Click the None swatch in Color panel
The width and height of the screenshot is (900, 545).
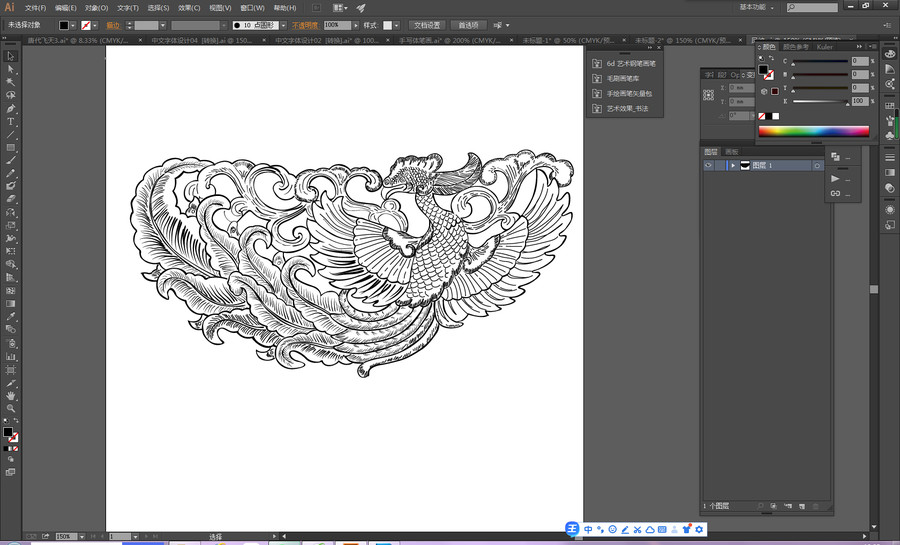point(762,116)
